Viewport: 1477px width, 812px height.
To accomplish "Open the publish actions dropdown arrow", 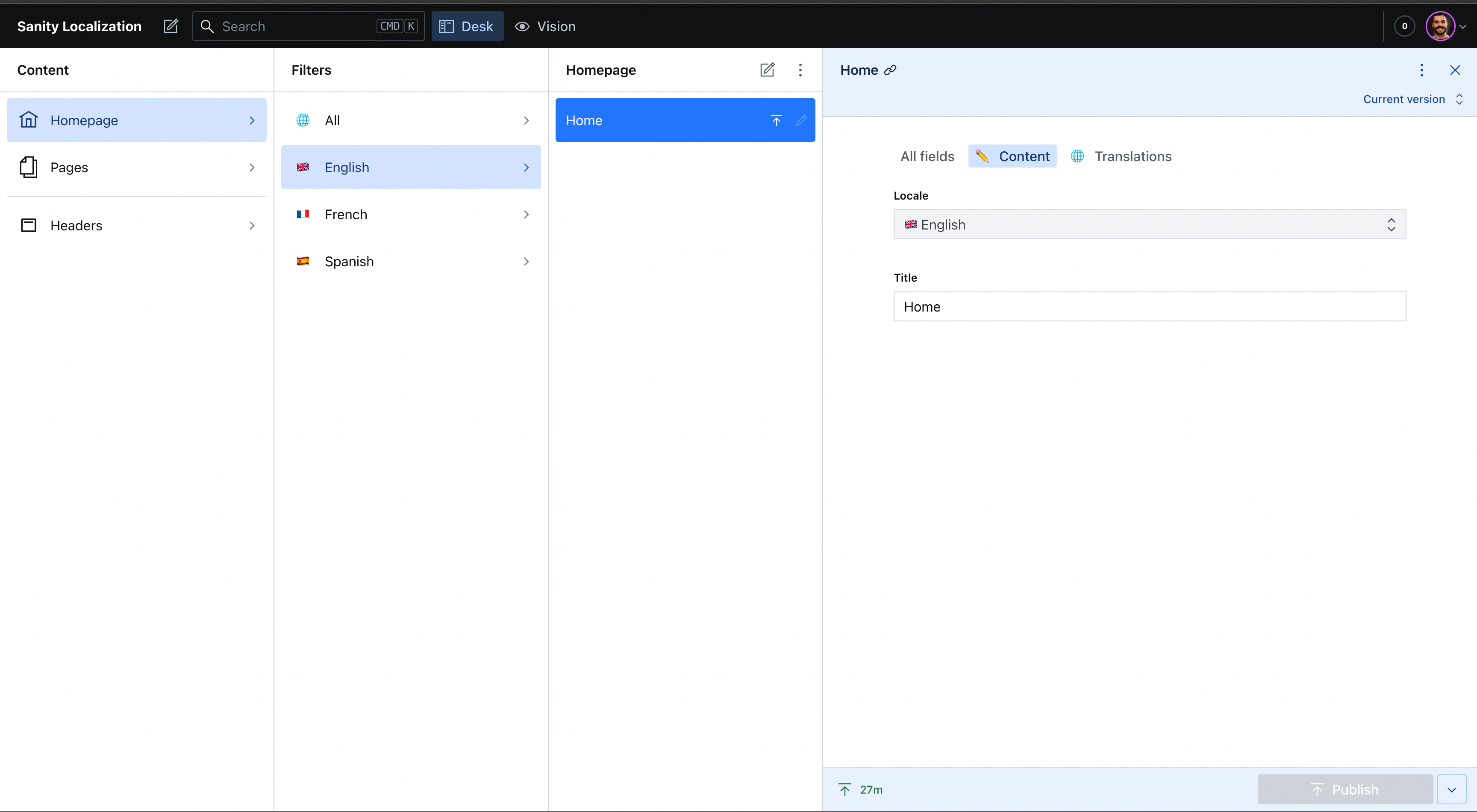I will (x=1452, y=790).
